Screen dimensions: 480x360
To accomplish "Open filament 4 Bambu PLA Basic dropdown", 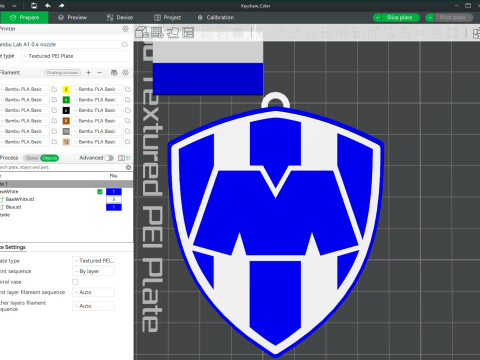I will [97, 100].
